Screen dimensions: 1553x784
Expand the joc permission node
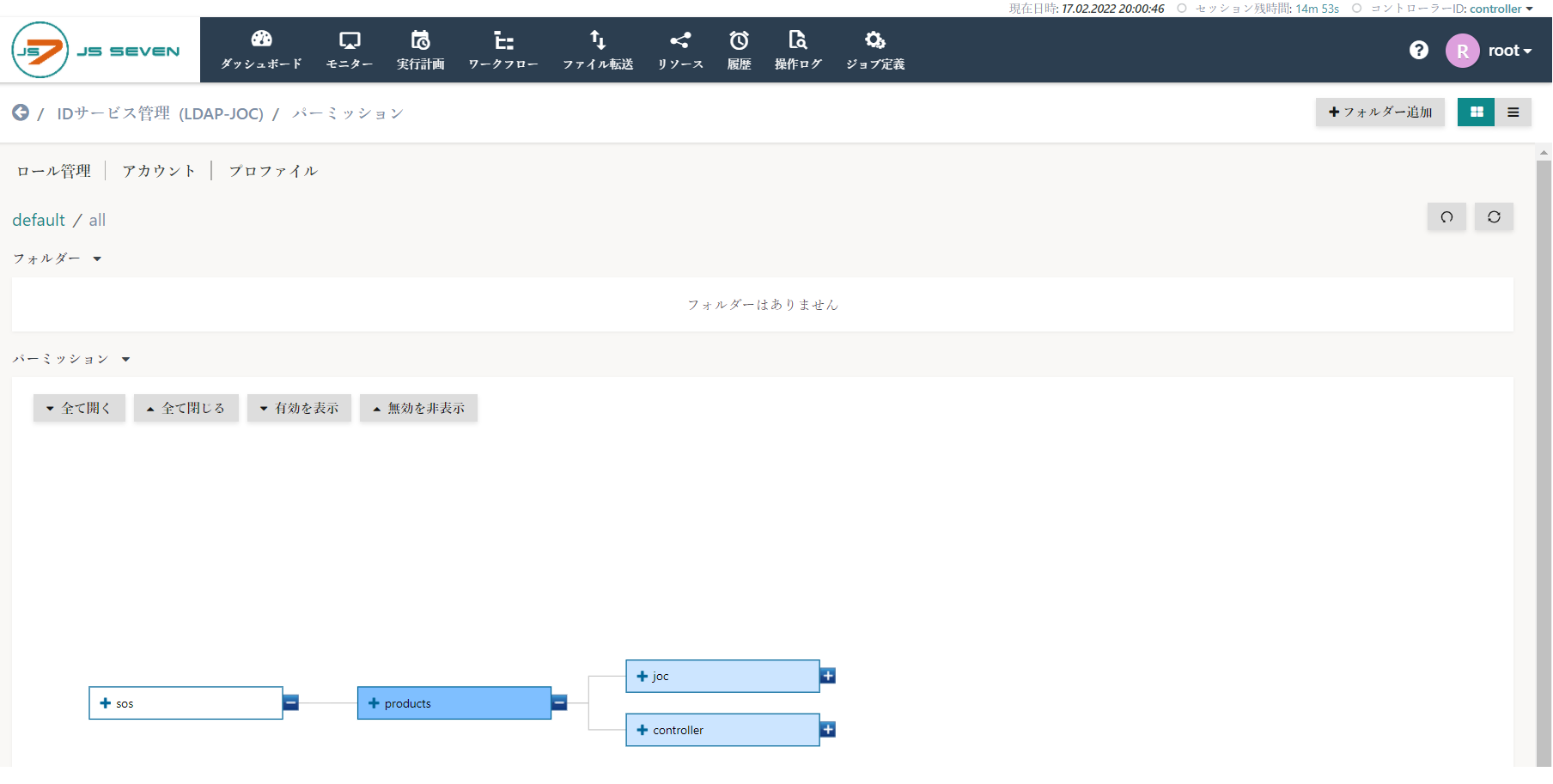pos(827,676)
